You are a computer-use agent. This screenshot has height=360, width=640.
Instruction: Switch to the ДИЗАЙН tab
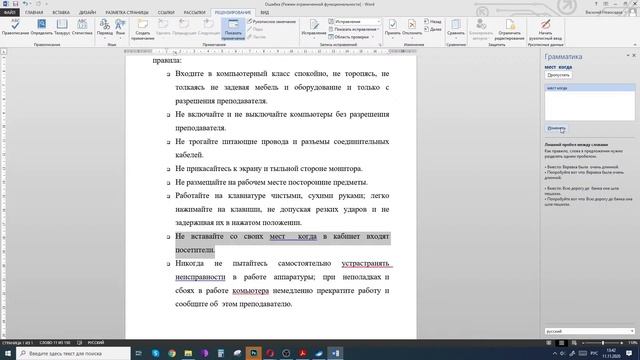click(87, 13)
